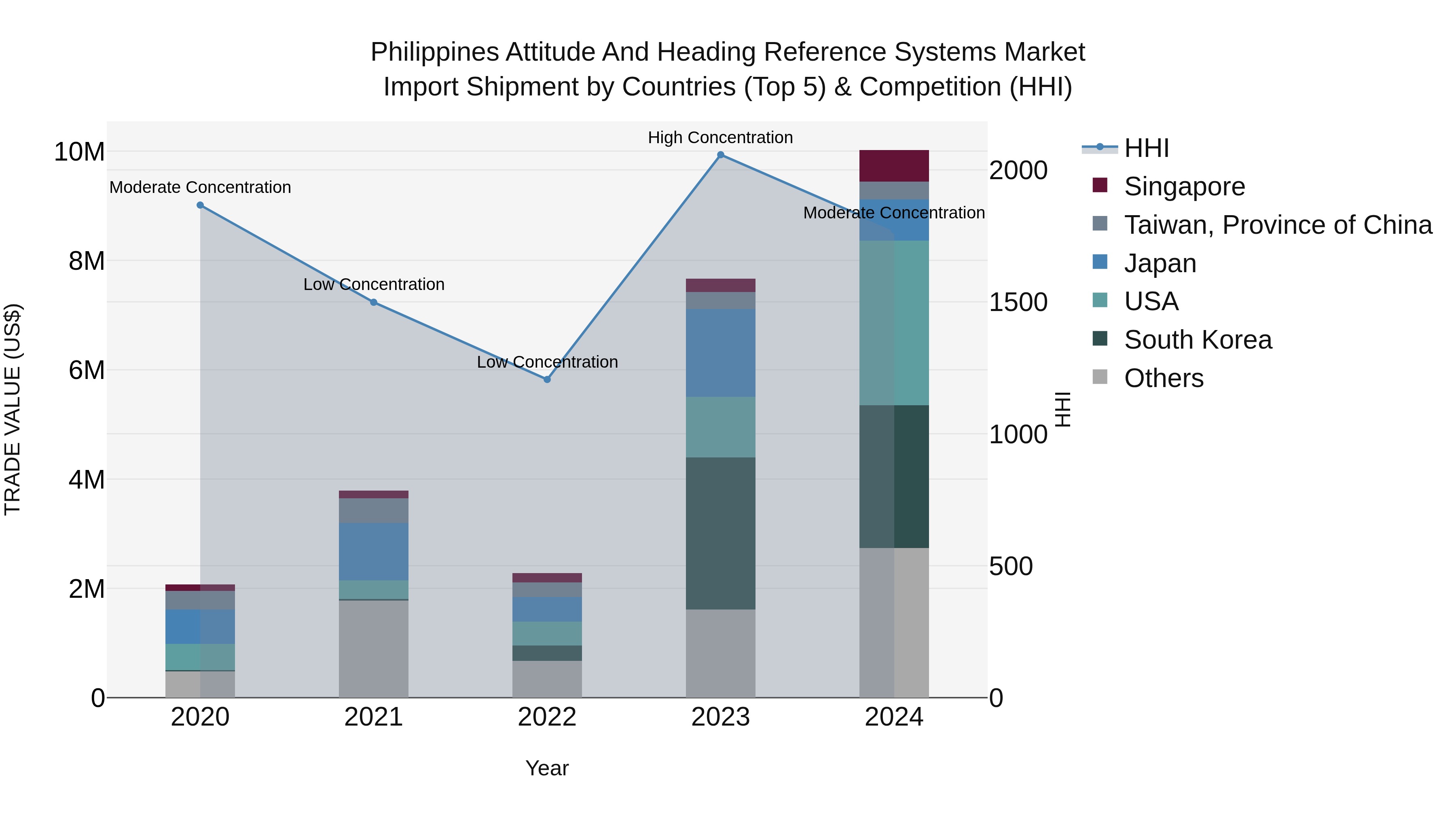
Task: Click the 2023 x-axis tick label
Action: (x=721, y=717)
